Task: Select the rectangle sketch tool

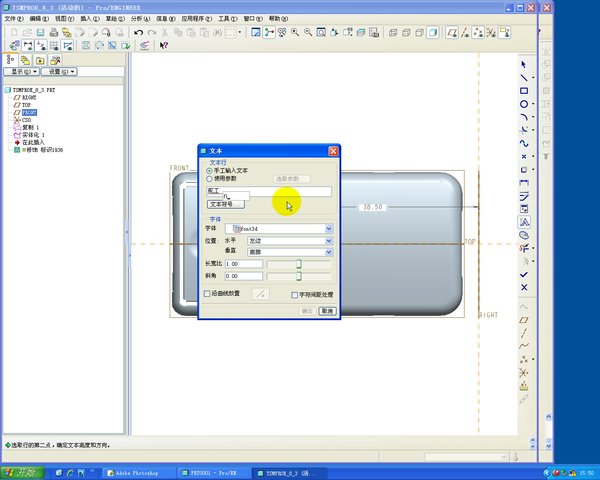Action: (x=524, y=91)
